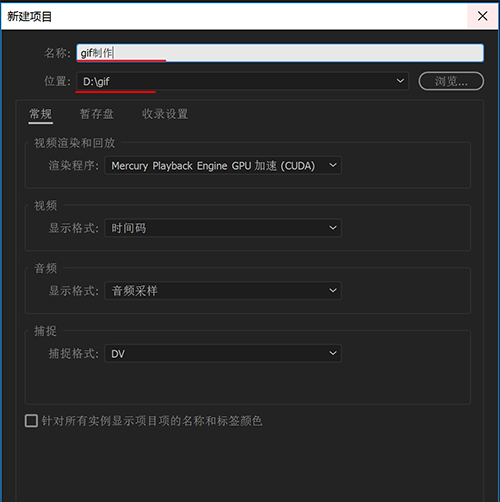Image resolution: width=500 pixels, height=502 pixels.
Task: Click the D:\gif path text
Action: (x=96, y=82)
